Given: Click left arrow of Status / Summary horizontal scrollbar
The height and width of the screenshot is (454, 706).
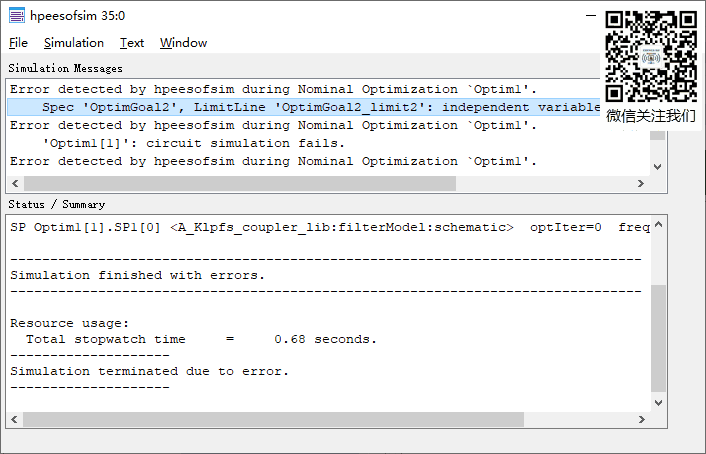Looking at the screenshot, I should point(15,419).
